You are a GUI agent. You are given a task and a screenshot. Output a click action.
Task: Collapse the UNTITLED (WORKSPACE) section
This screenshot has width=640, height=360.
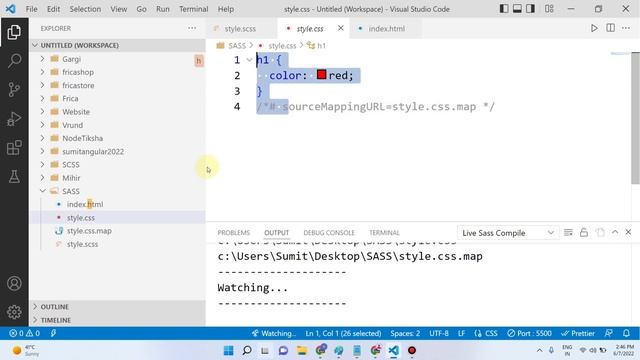click(x=117, y=45)
